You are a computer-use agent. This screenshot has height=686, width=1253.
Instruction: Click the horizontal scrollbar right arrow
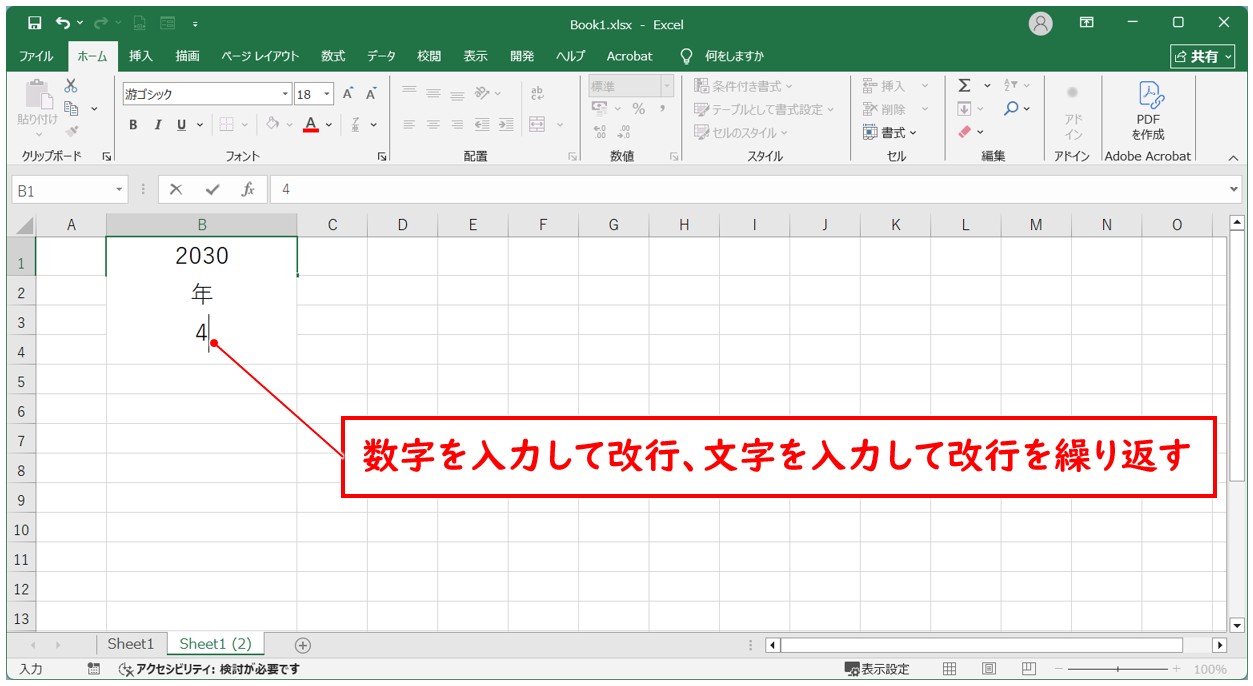pyautogui.click(x=1219, y=645)
